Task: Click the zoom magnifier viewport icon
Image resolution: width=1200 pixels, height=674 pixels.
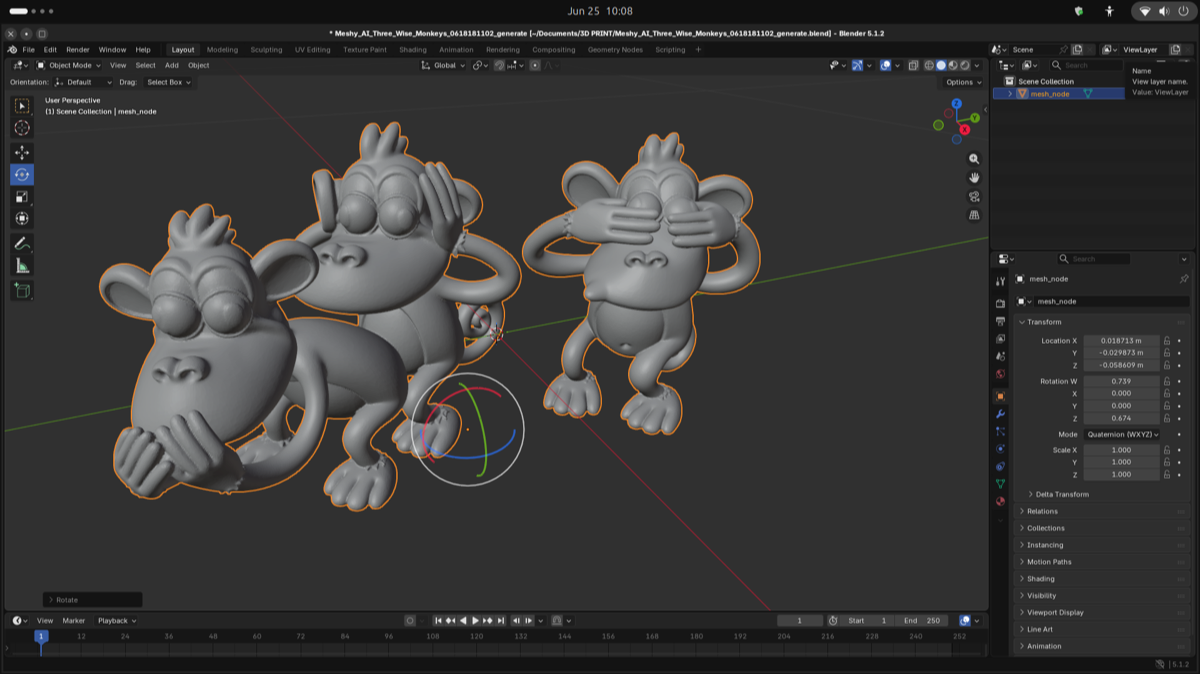Action: pos(974,159)
